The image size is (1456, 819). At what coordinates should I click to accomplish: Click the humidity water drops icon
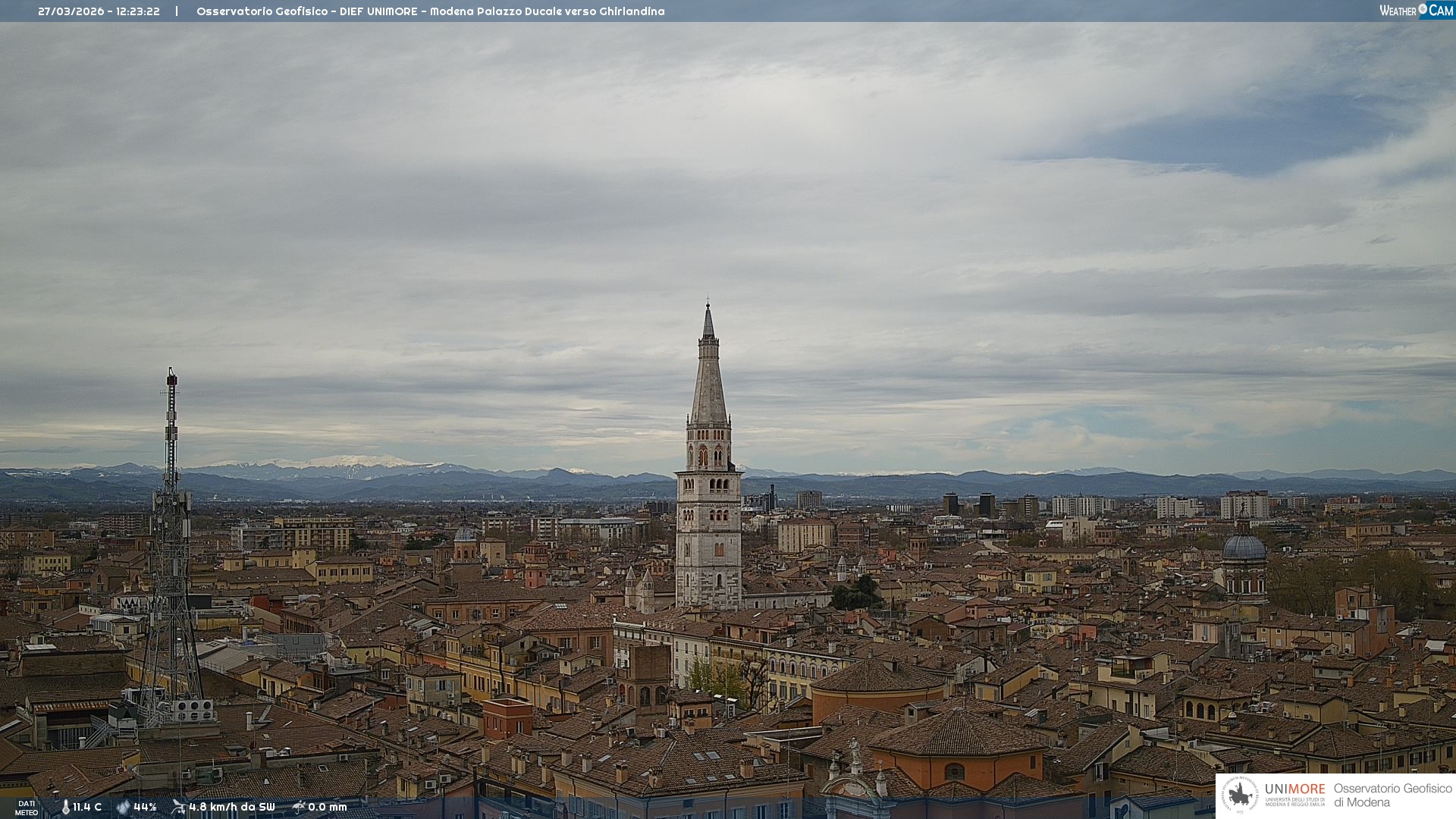pos(123,807)
